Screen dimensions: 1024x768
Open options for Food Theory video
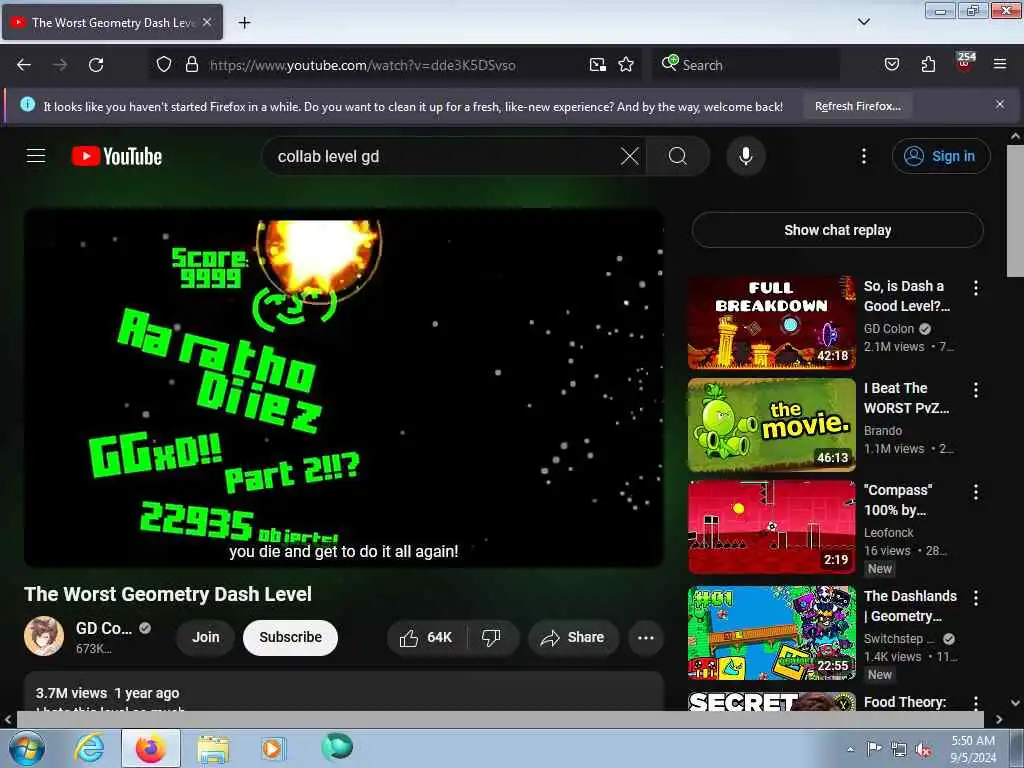(976, 702)
